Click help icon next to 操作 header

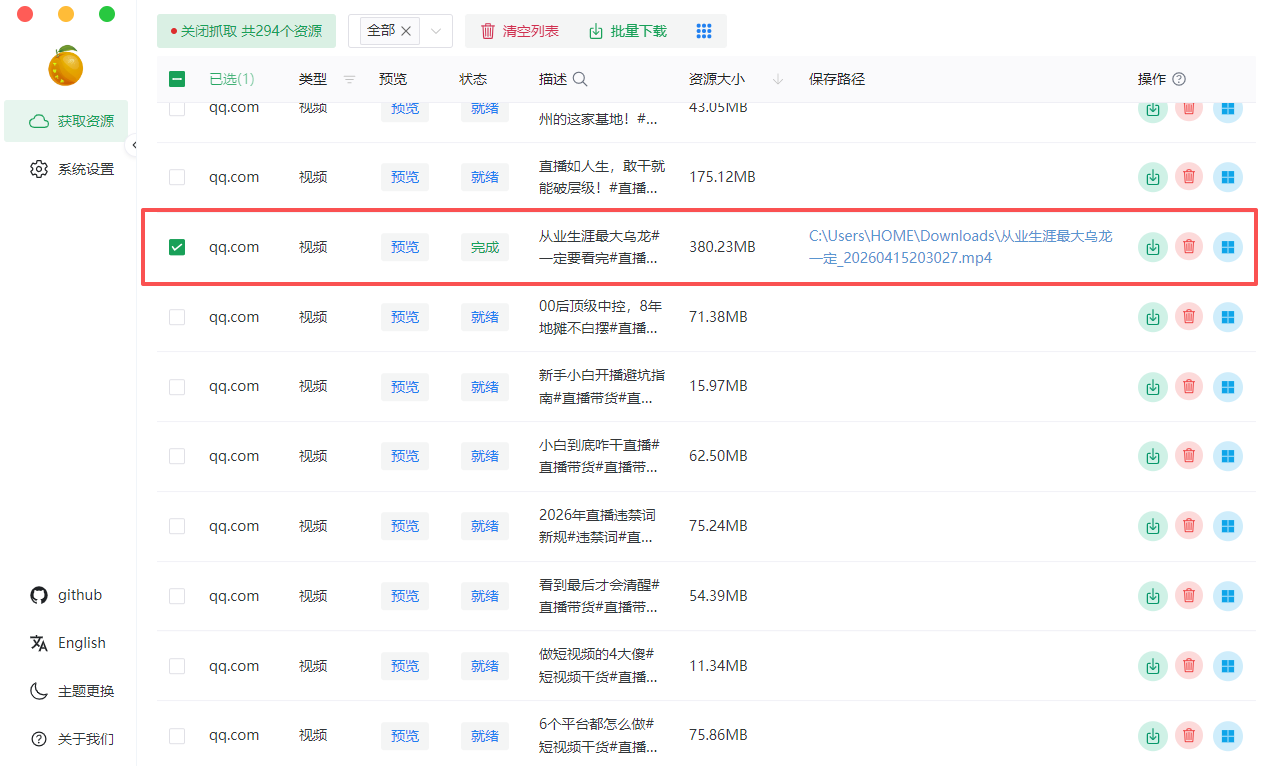coord(1179,80)
